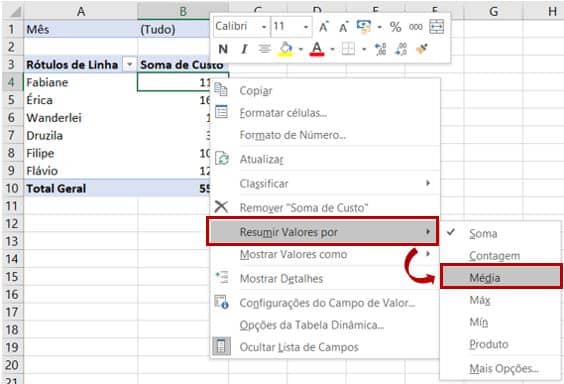
Task: Click the borders icon in mini toolbar
Action: (x=348, y=49)
